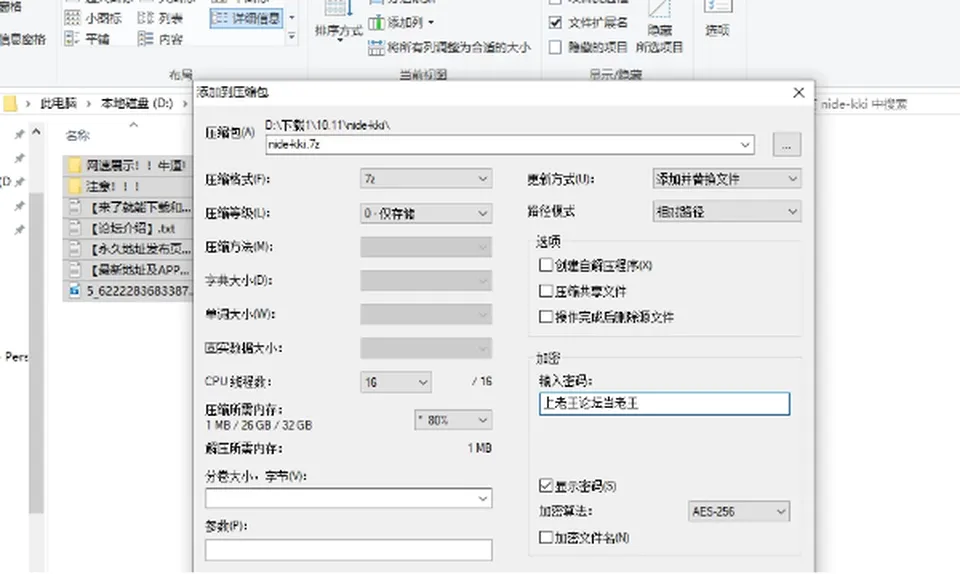Select the 平铺 tiles layout
Image resolution: width=960 pixels, height=574 pixels.
point(88,39)
